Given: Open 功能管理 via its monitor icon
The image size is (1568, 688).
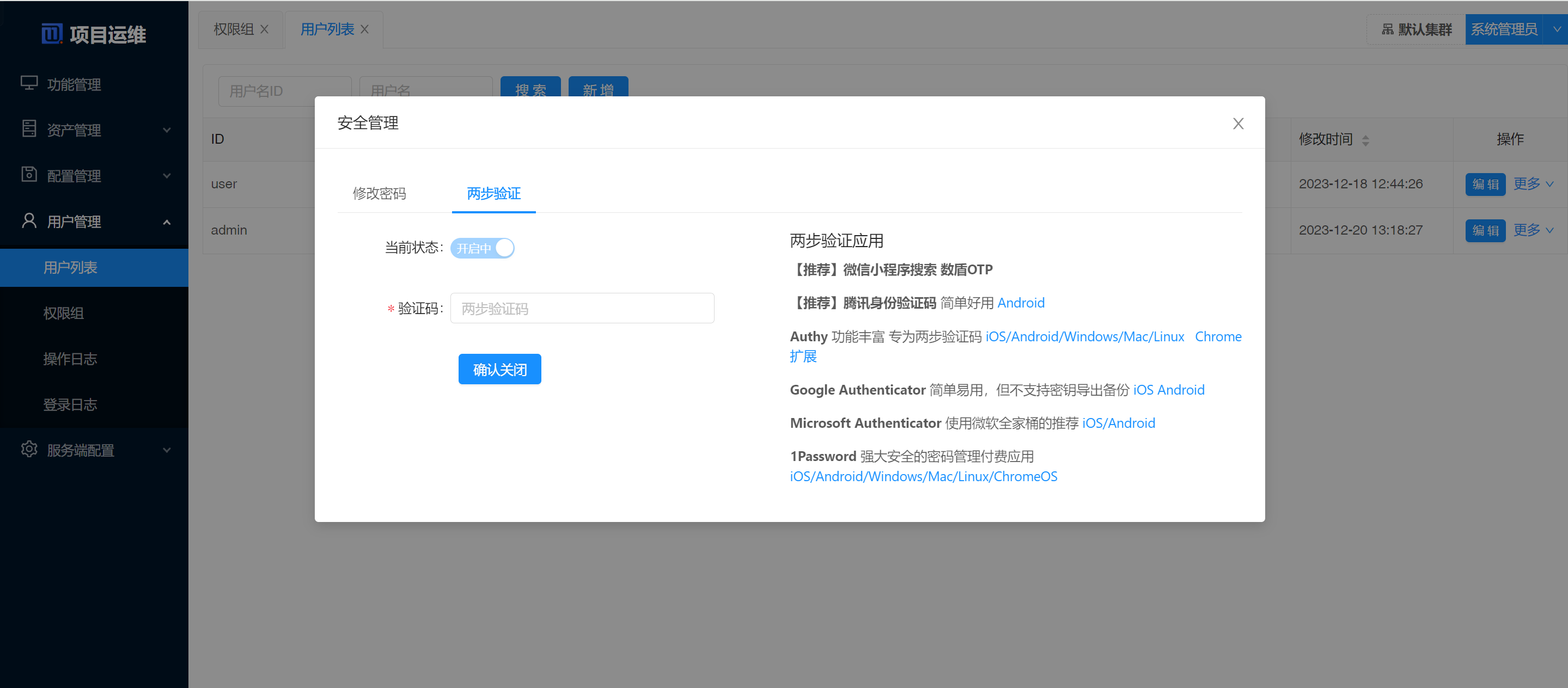Looking at the screenshot, I should (29, 84).
